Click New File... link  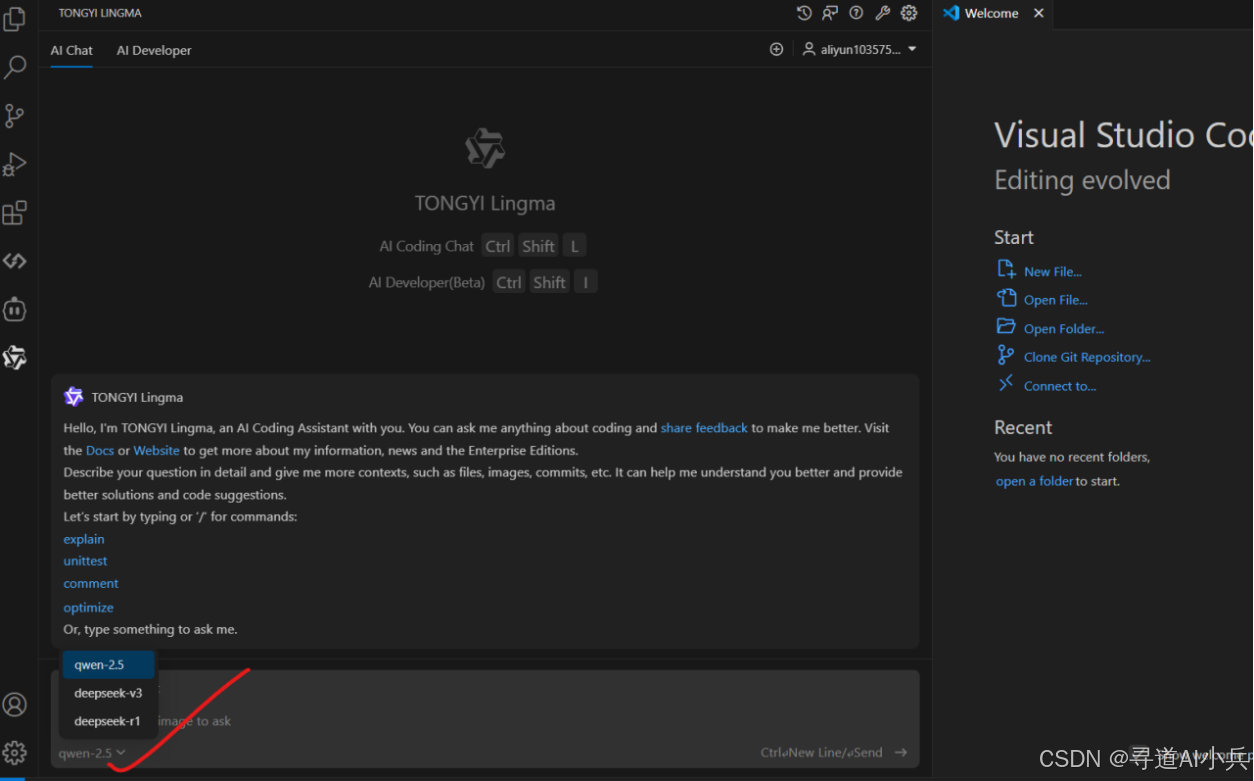click(x=1052, y=272)
